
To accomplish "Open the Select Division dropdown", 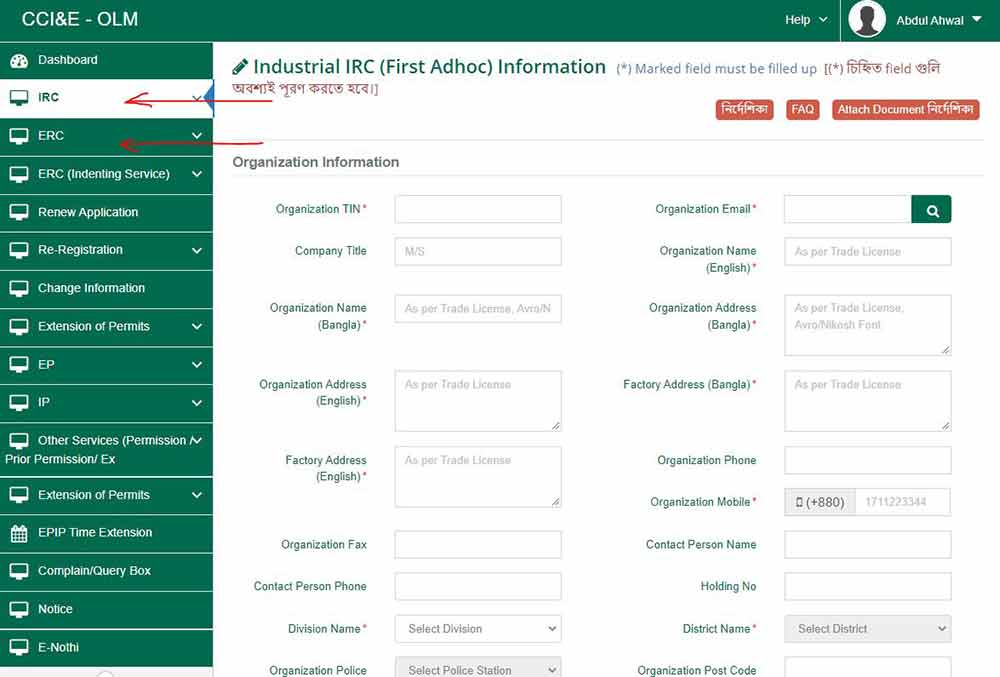I will point(477,628).
